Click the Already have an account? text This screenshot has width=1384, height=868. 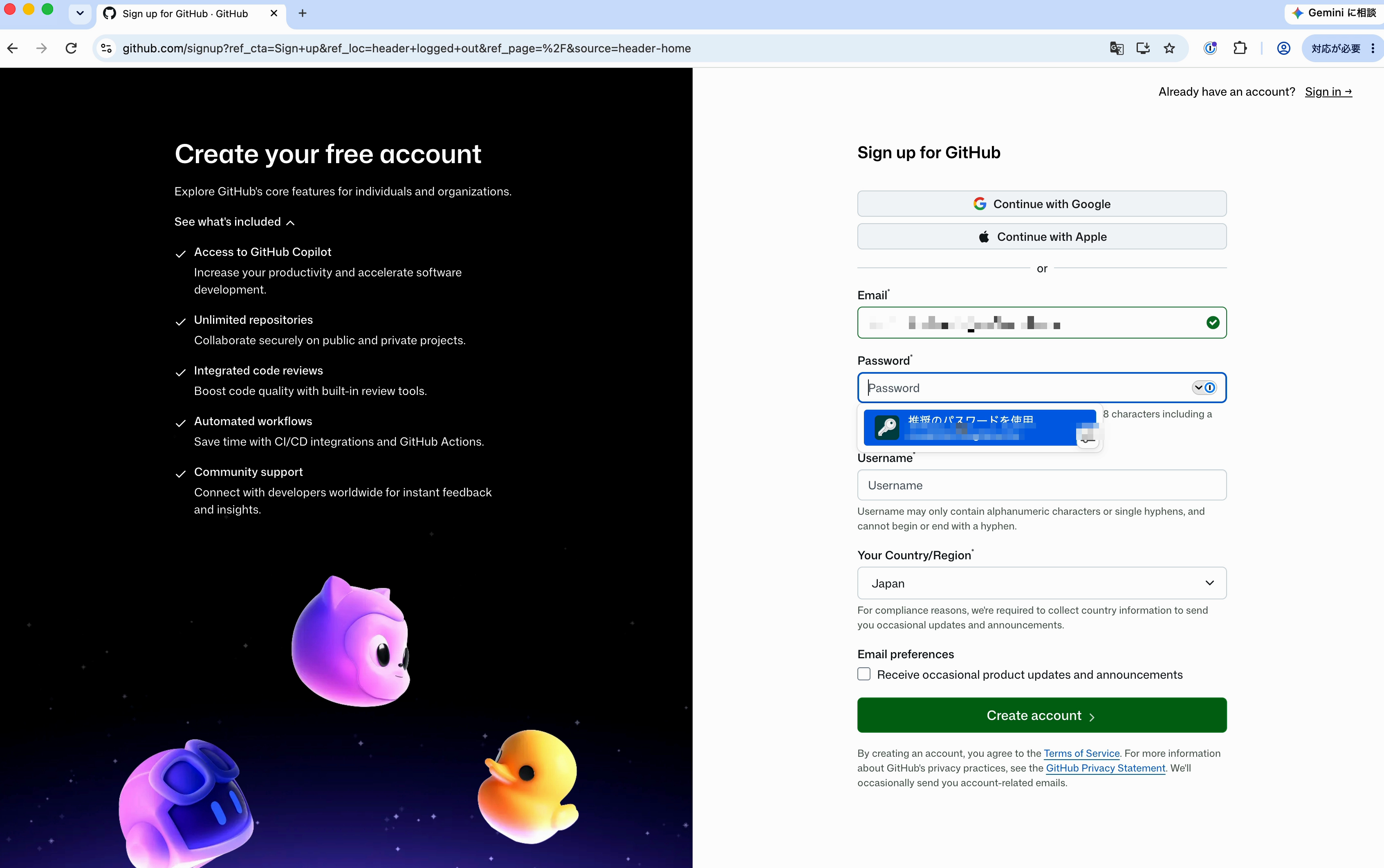(x=1227, y=92)
